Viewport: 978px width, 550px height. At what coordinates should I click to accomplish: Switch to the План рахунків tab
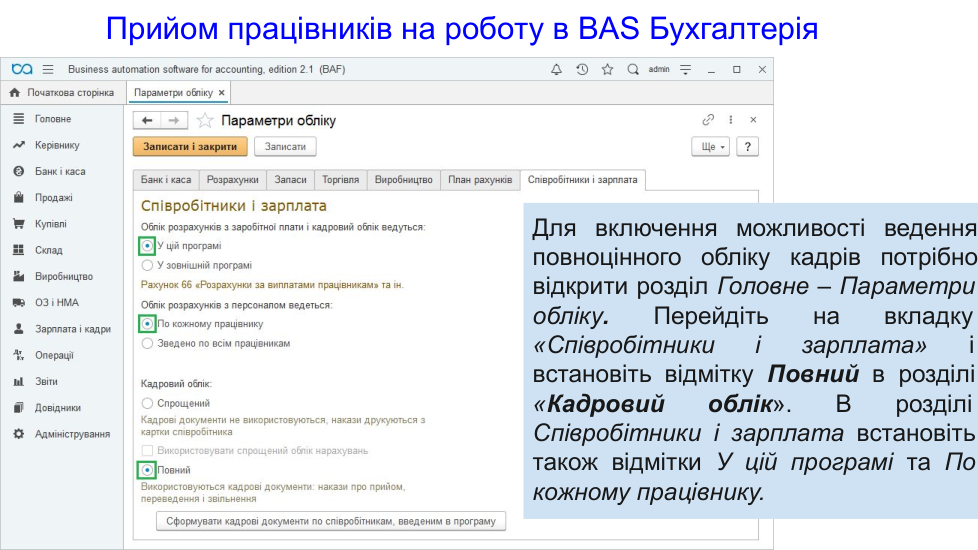480,180
